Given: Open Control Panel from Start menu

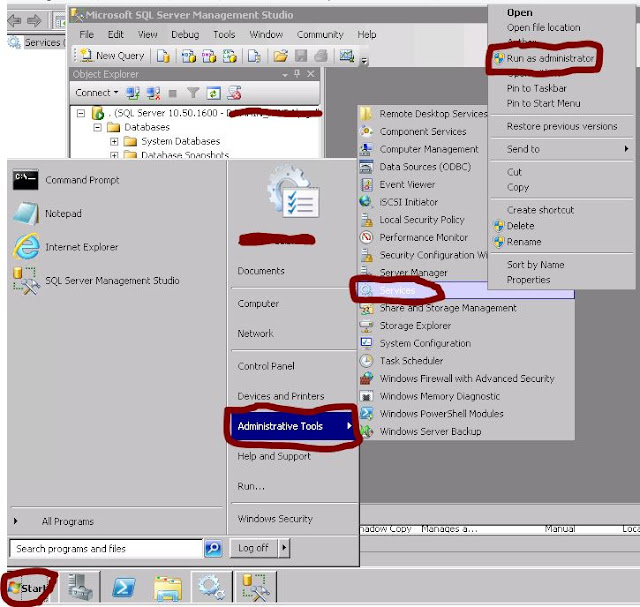Looking at the screenshot, I should [266, 367].
